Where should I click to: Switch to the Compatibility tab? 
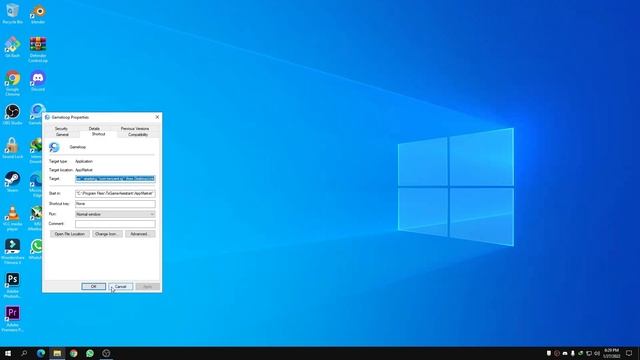138,134
